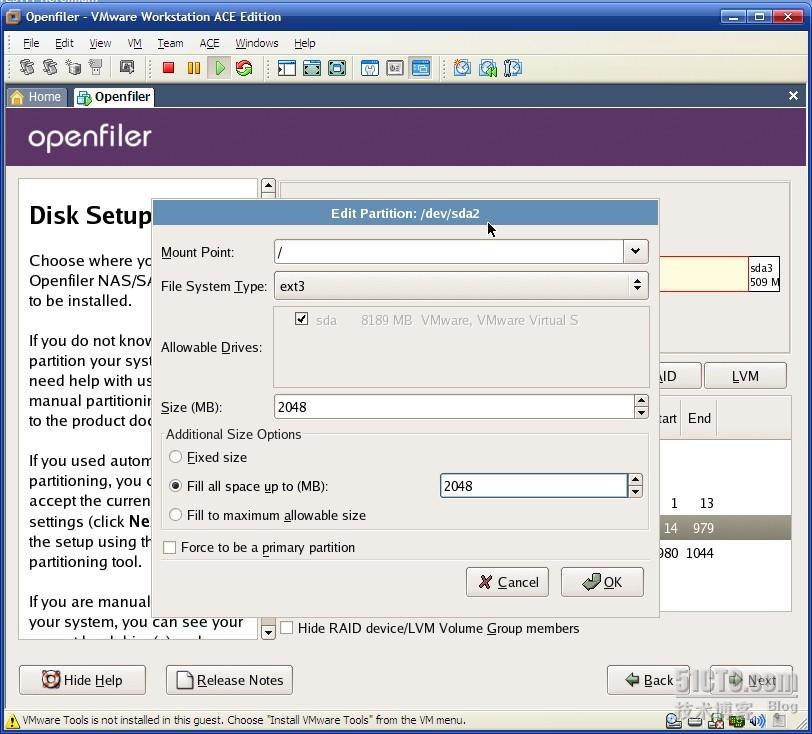Open the Edit menu
The height and width of the screenshot is (734, 812).
[x=64, y=43]
